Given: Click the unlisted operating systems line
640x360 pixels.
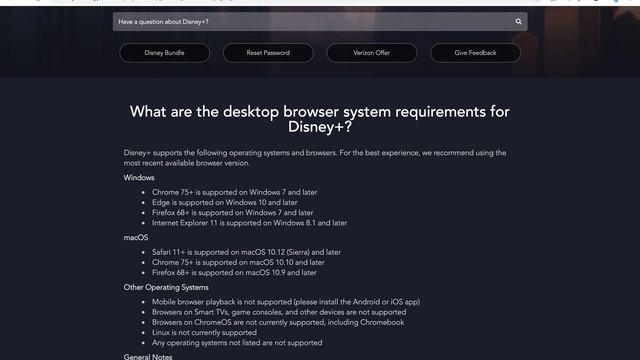Looking at the screenshot, I should [237, 343].
